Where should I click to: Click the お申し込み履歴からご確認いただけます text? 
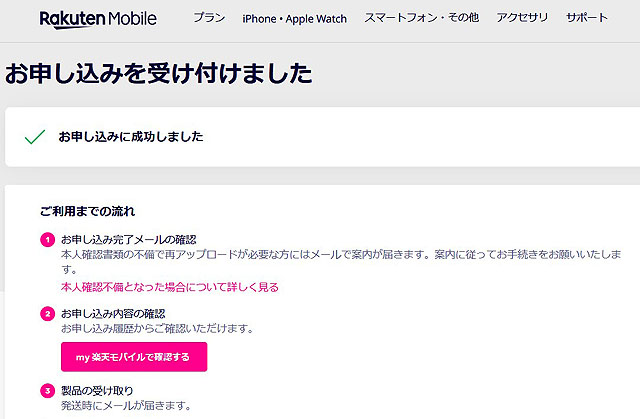pyautogui.click(x=157, y=328)
